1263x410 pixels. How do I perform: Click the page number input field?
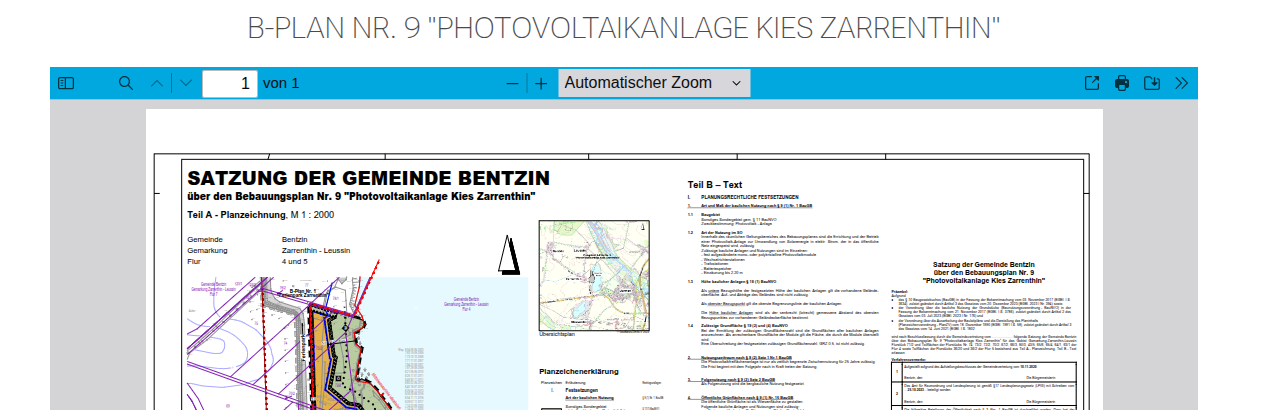229,83
